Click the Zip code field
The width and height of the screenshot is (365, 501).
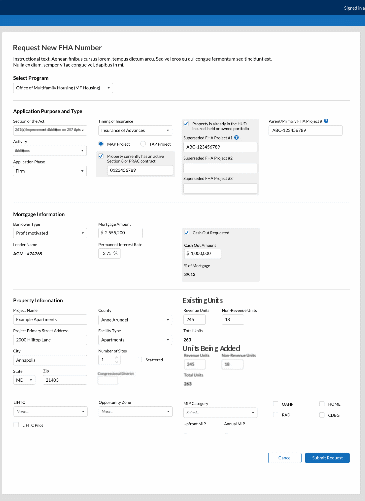(x=65, y=380)
